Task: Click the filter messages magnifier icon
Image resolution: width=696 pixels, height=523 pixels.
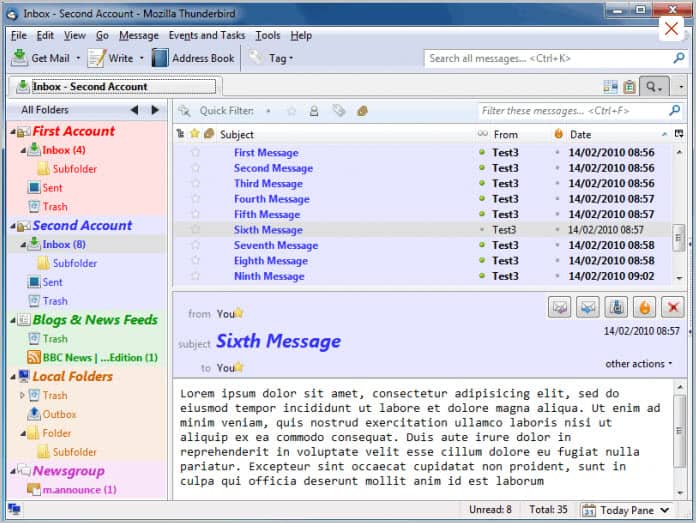Action: pos(675,111)
